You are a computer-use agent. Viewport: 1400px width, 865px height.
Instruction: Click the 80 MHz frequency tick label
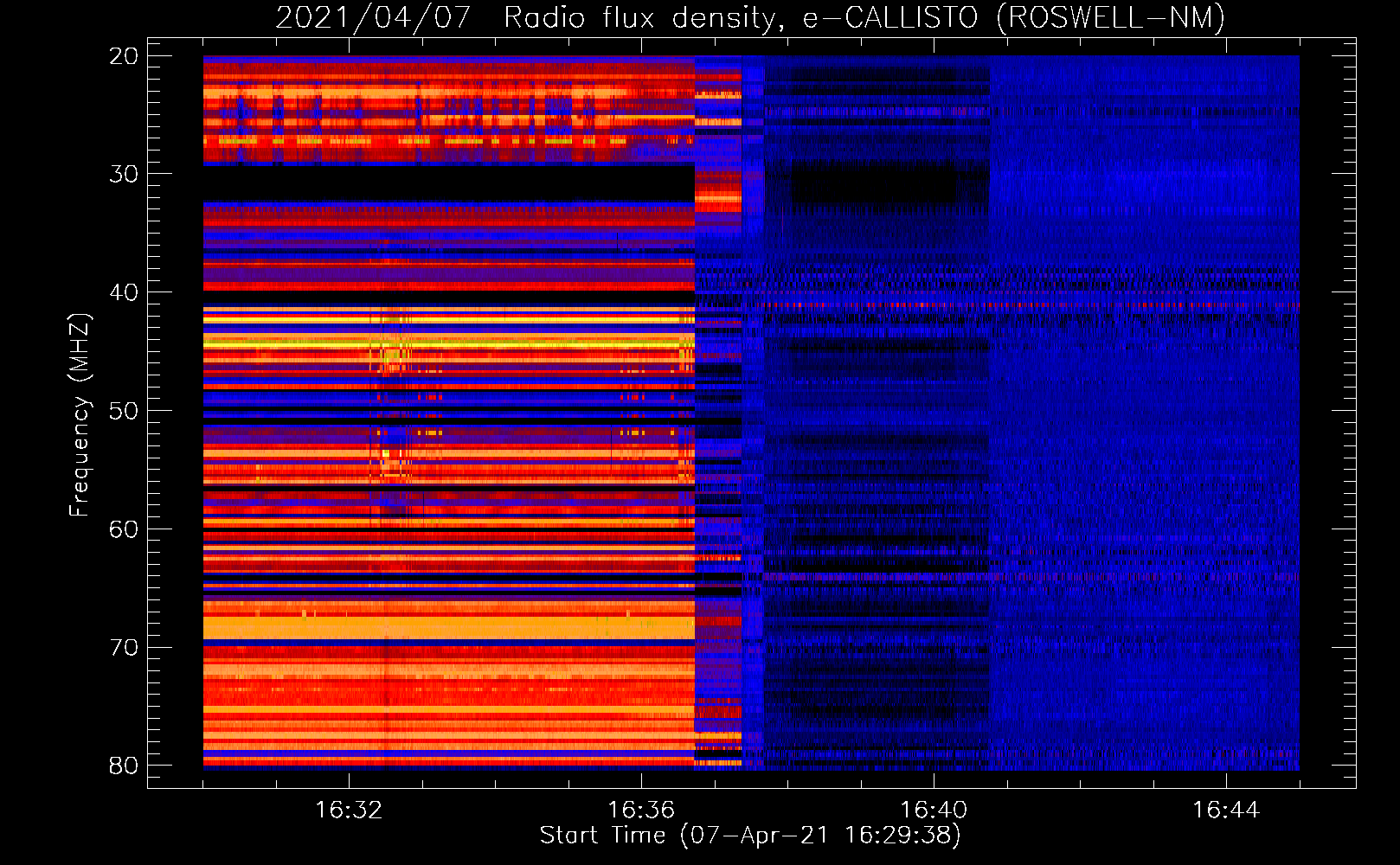tap(124, 766)
